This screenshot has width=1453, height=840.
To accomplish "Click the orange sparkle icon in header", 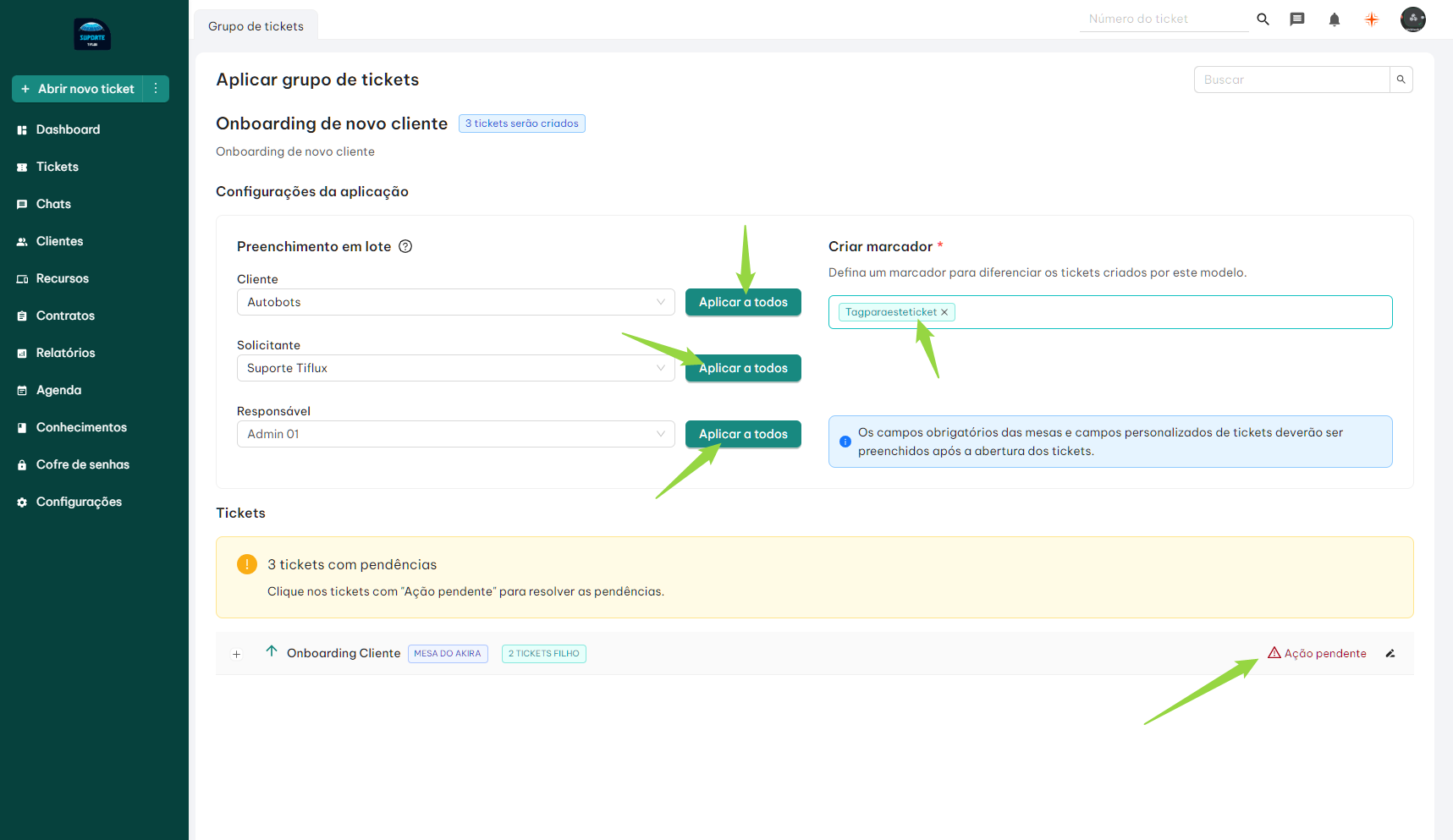I will [x=1372, y=19].
